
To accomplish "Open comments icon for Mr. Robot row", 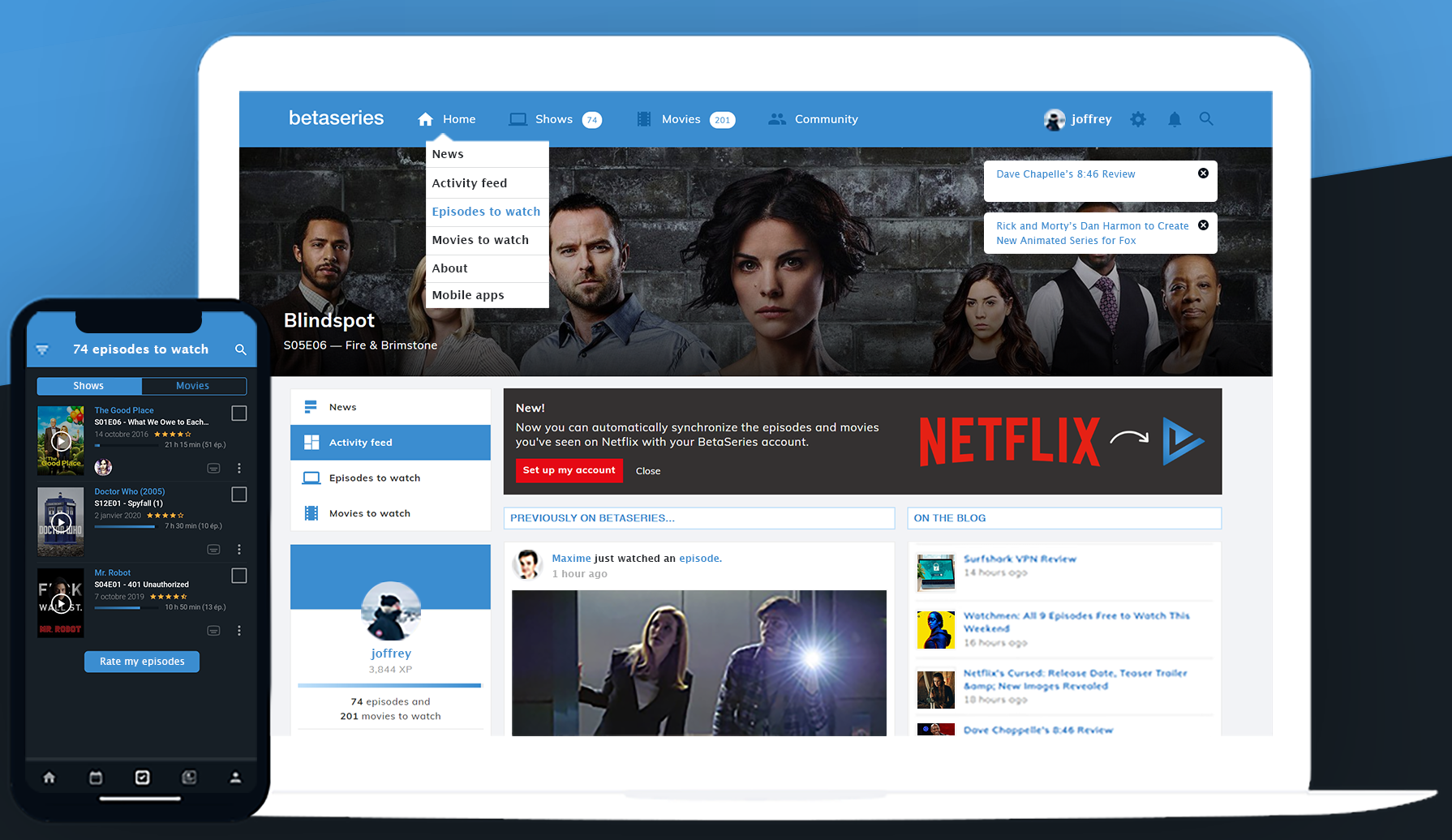I will 213,631.
